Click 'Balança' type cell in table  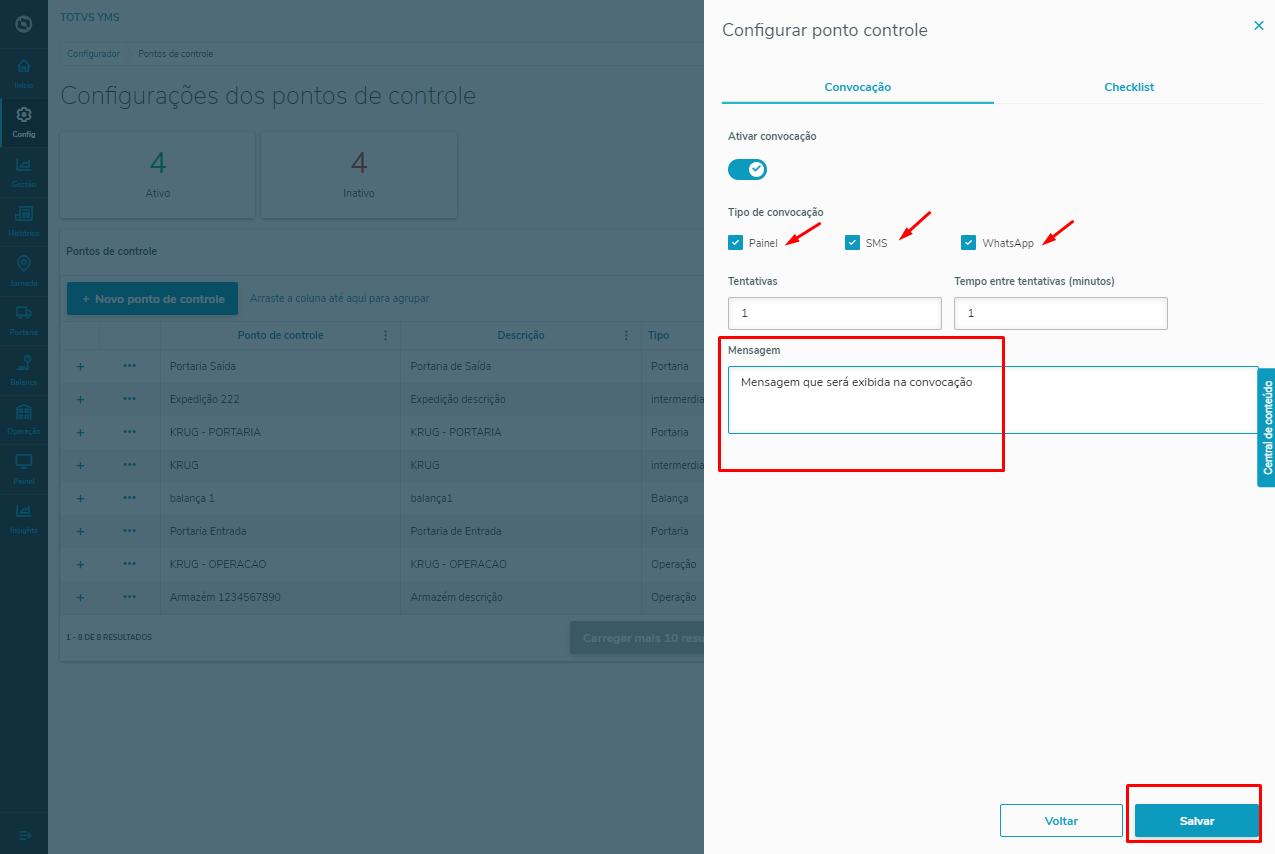click(x=670, y=498)
